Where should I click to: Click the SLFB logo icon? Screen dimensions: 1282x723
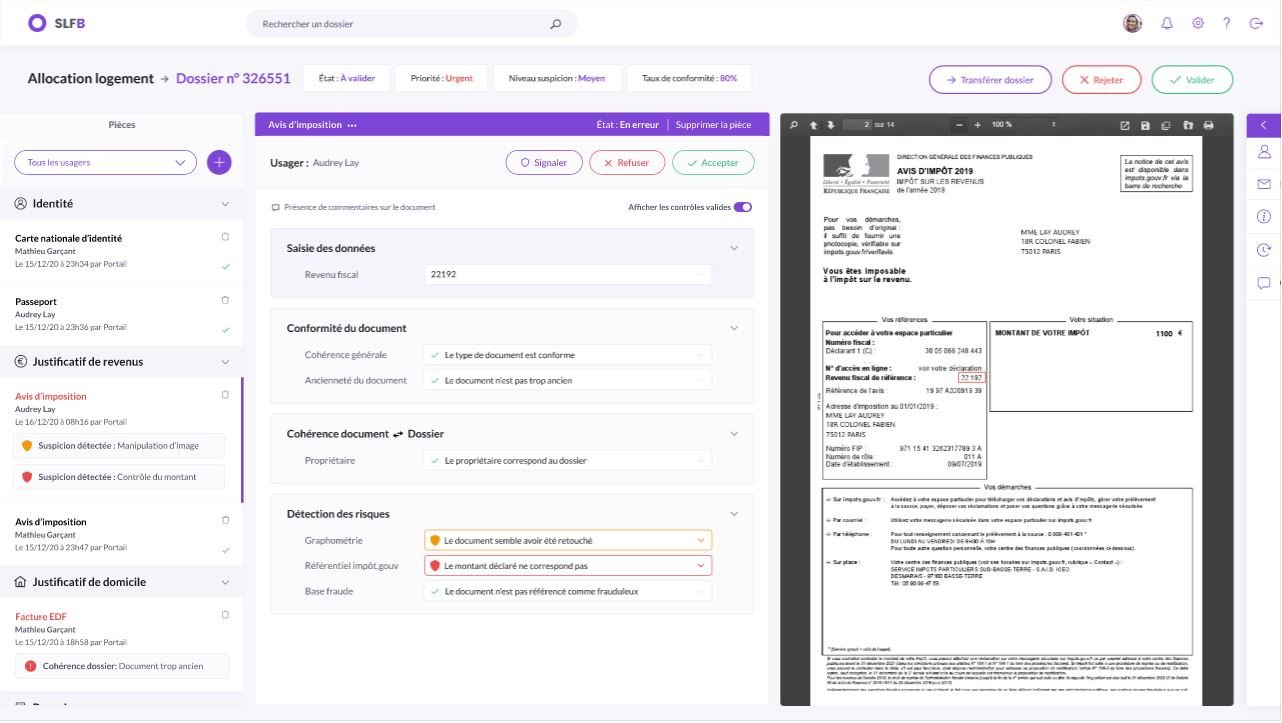(37, 23)
